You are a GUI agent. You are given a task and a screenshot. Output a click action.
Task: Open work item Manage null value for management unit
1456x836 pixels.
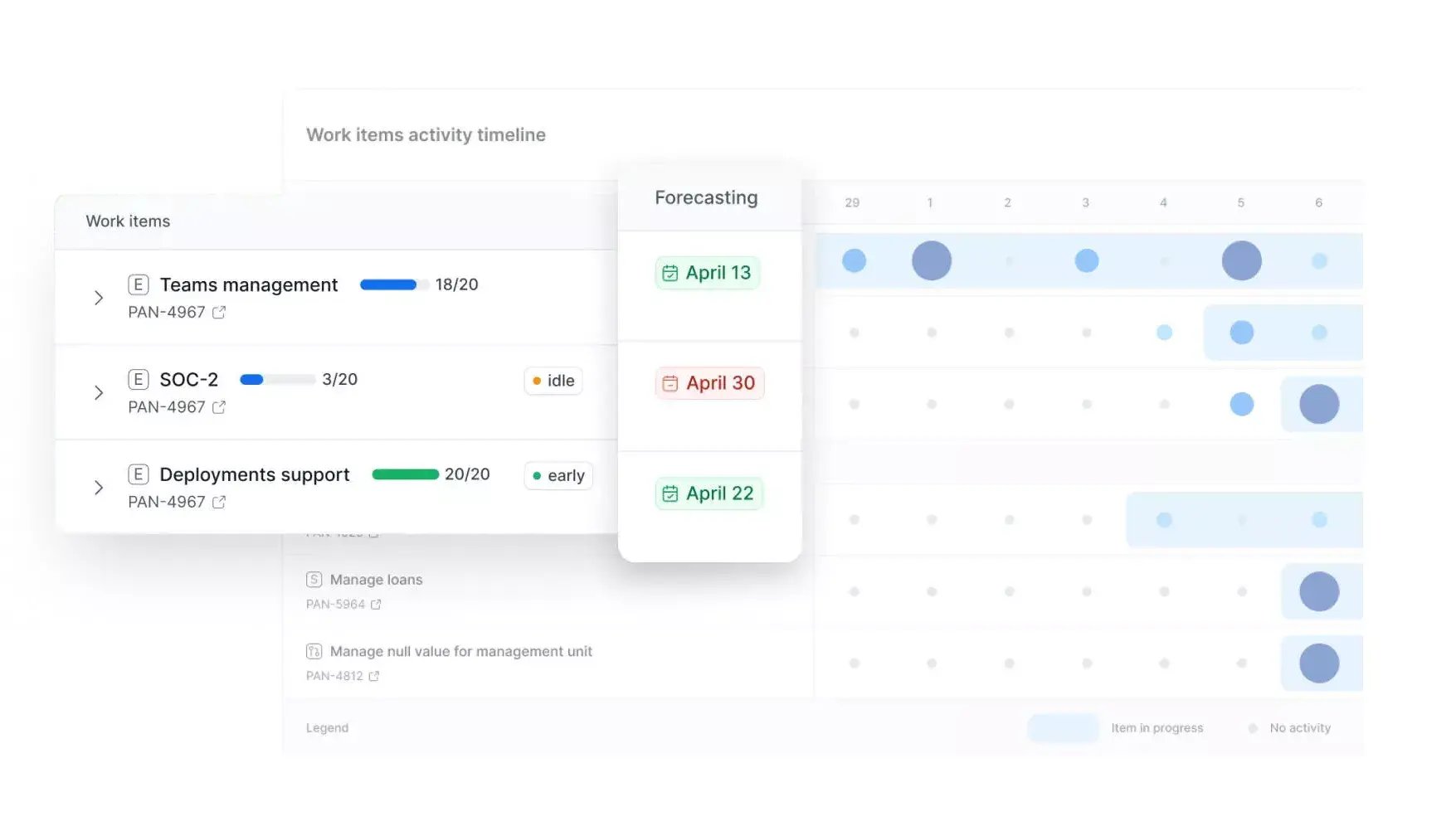pyautogui.click(x=460, y=651)
